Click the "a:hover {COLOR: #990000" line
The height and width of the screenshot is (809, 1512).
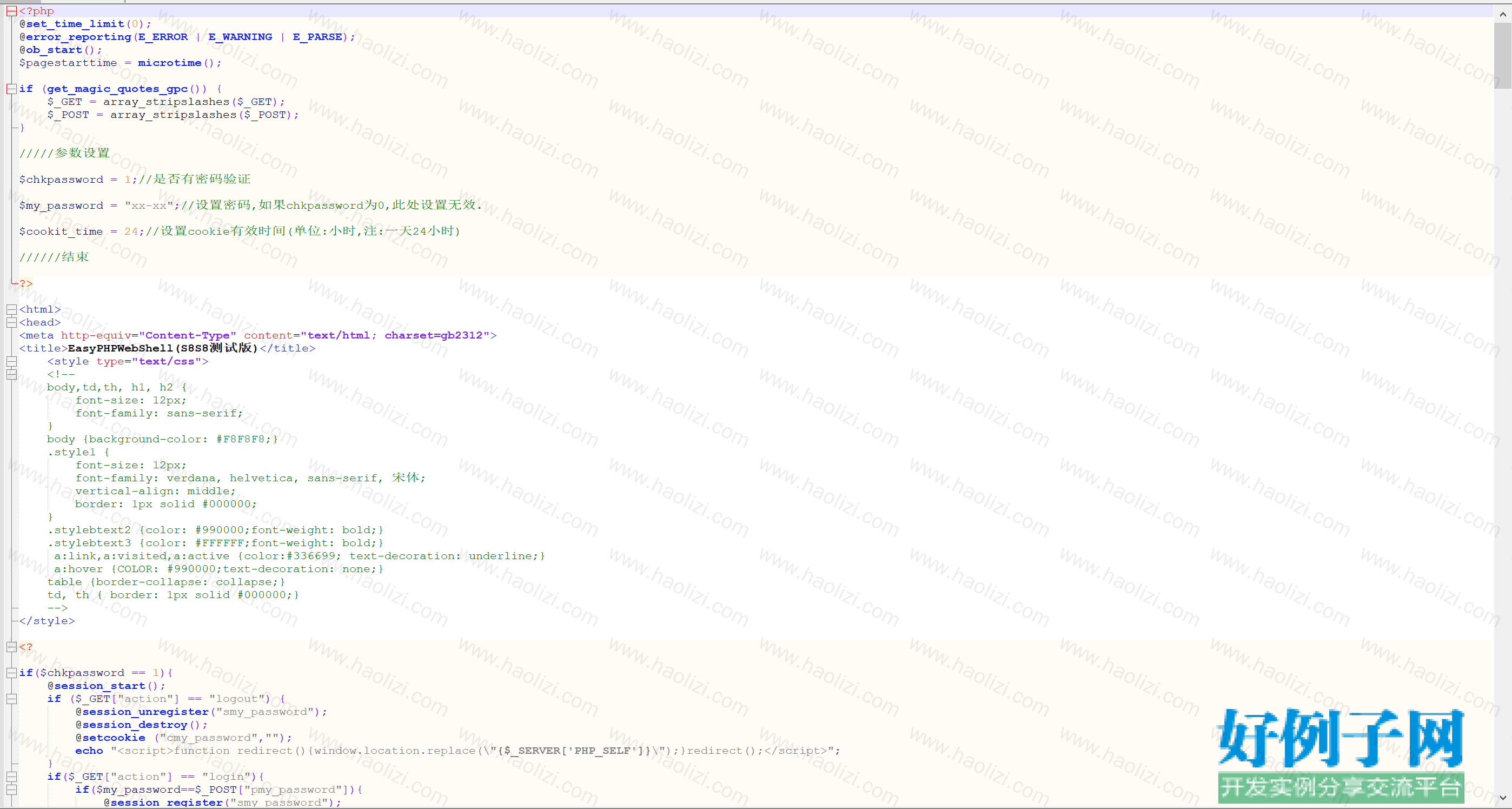(219, 569)
